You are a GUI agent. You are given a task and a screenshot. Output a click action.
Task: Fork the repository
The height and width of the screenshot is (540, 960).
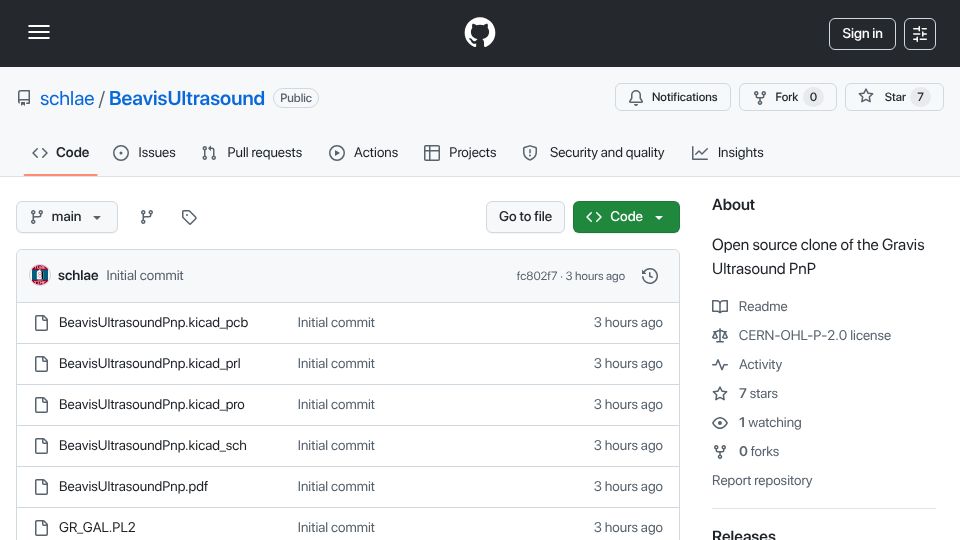(787, 97)
